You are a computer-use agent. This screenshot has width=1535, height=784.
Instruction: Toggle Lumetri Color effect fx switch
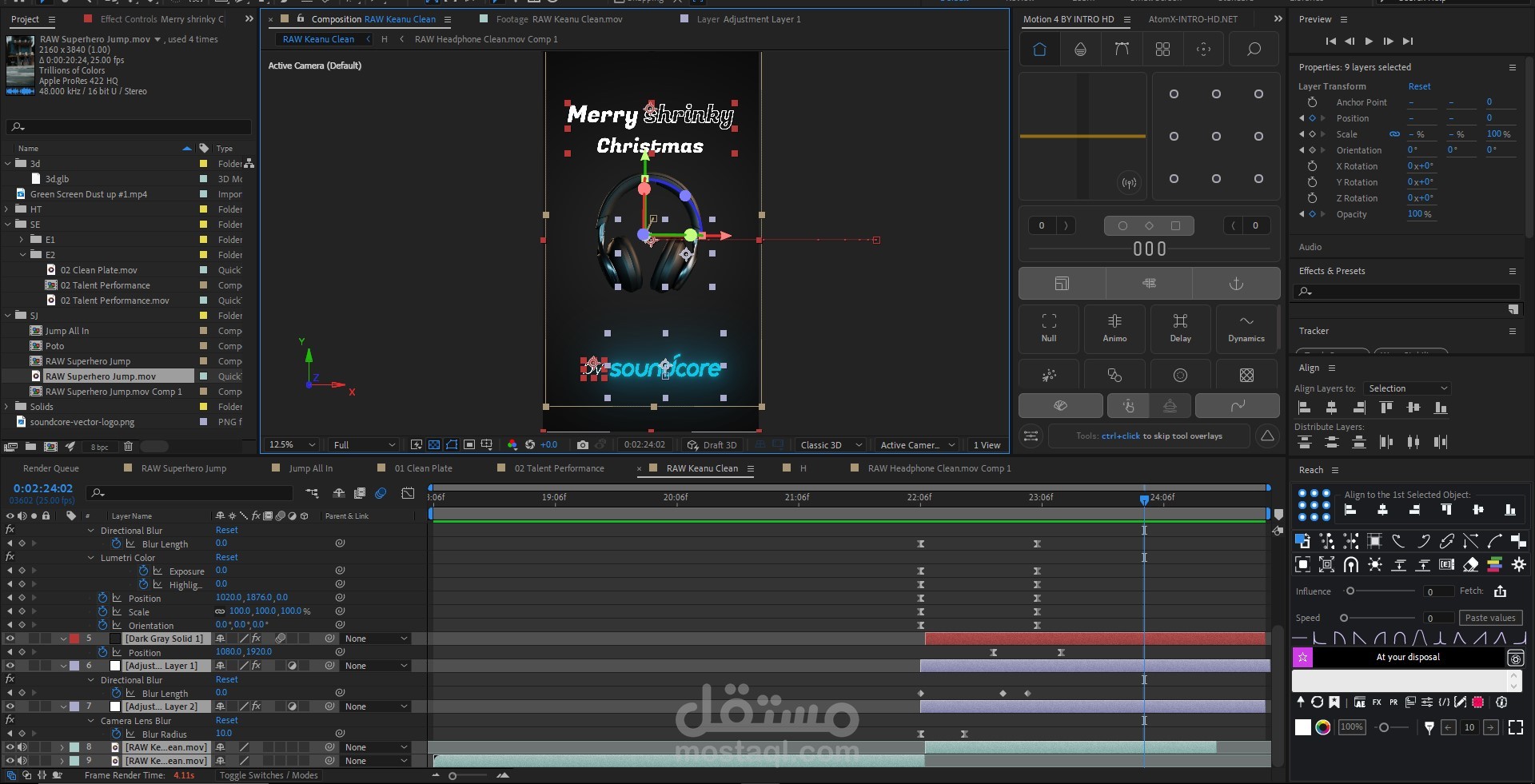(10, 557)
